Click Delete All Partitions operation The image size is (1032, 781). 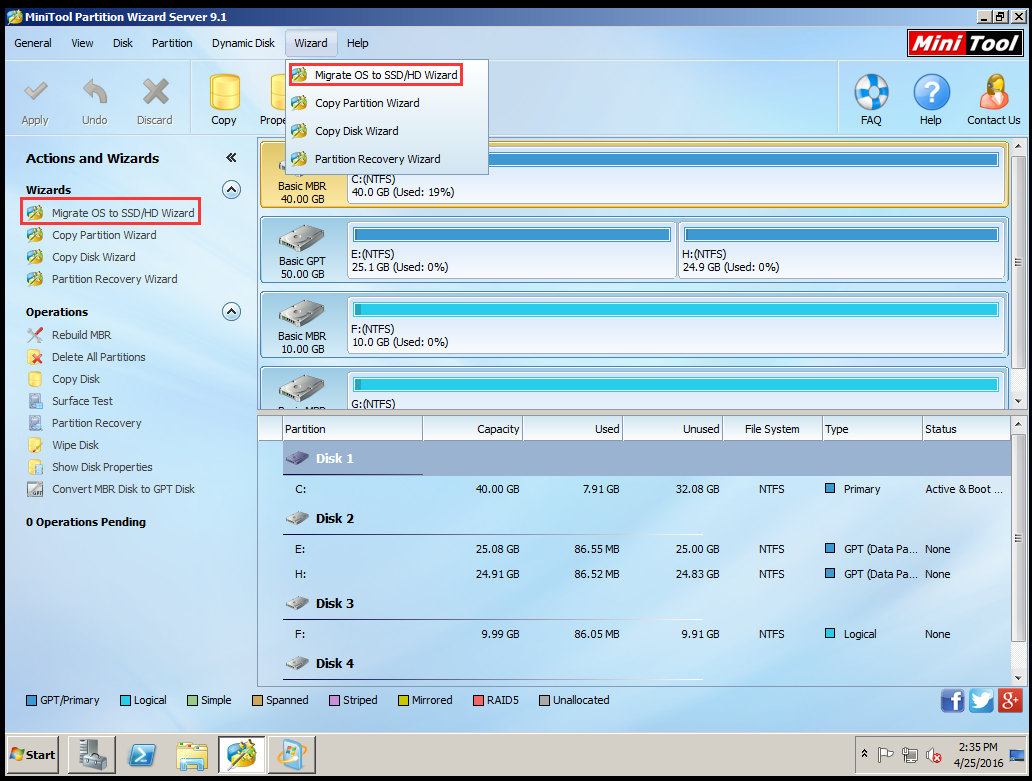pos(86,357)
